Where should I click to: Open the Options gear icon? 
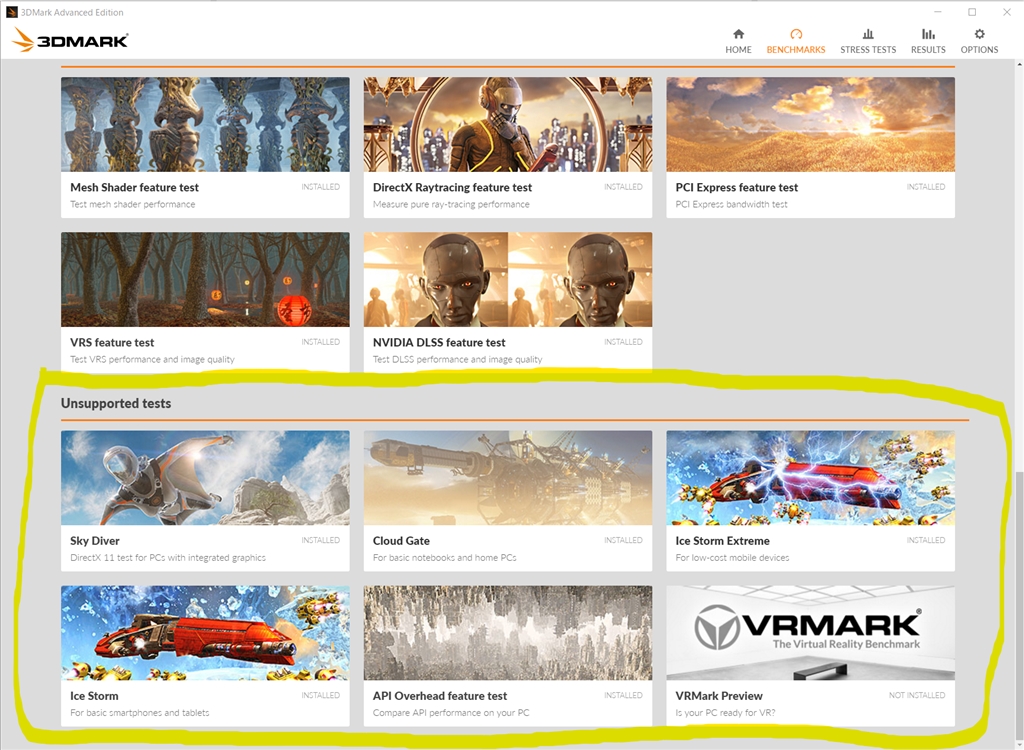979,34
